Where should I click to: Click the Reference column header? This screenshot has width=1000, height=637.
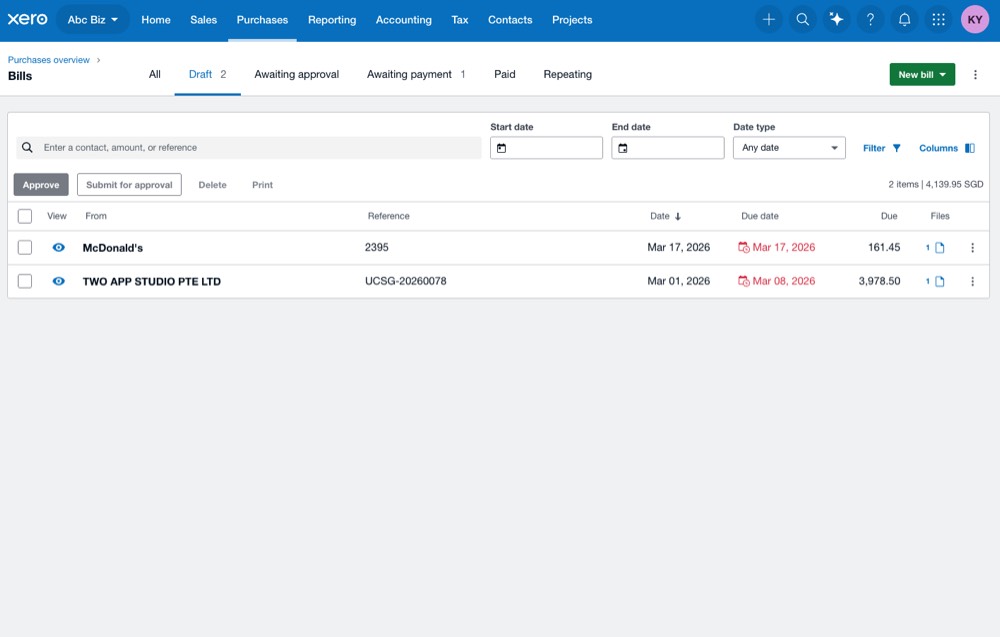point(388,216)
